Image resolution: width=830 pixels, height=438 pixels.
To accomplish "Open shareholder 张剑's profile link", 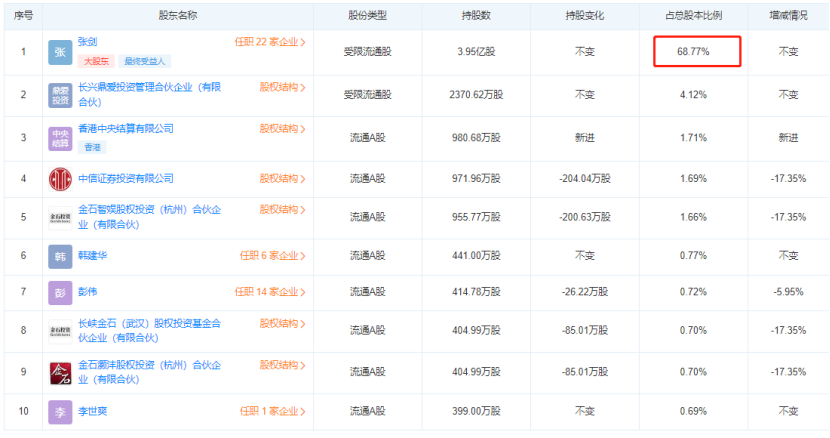I will 87,41.
